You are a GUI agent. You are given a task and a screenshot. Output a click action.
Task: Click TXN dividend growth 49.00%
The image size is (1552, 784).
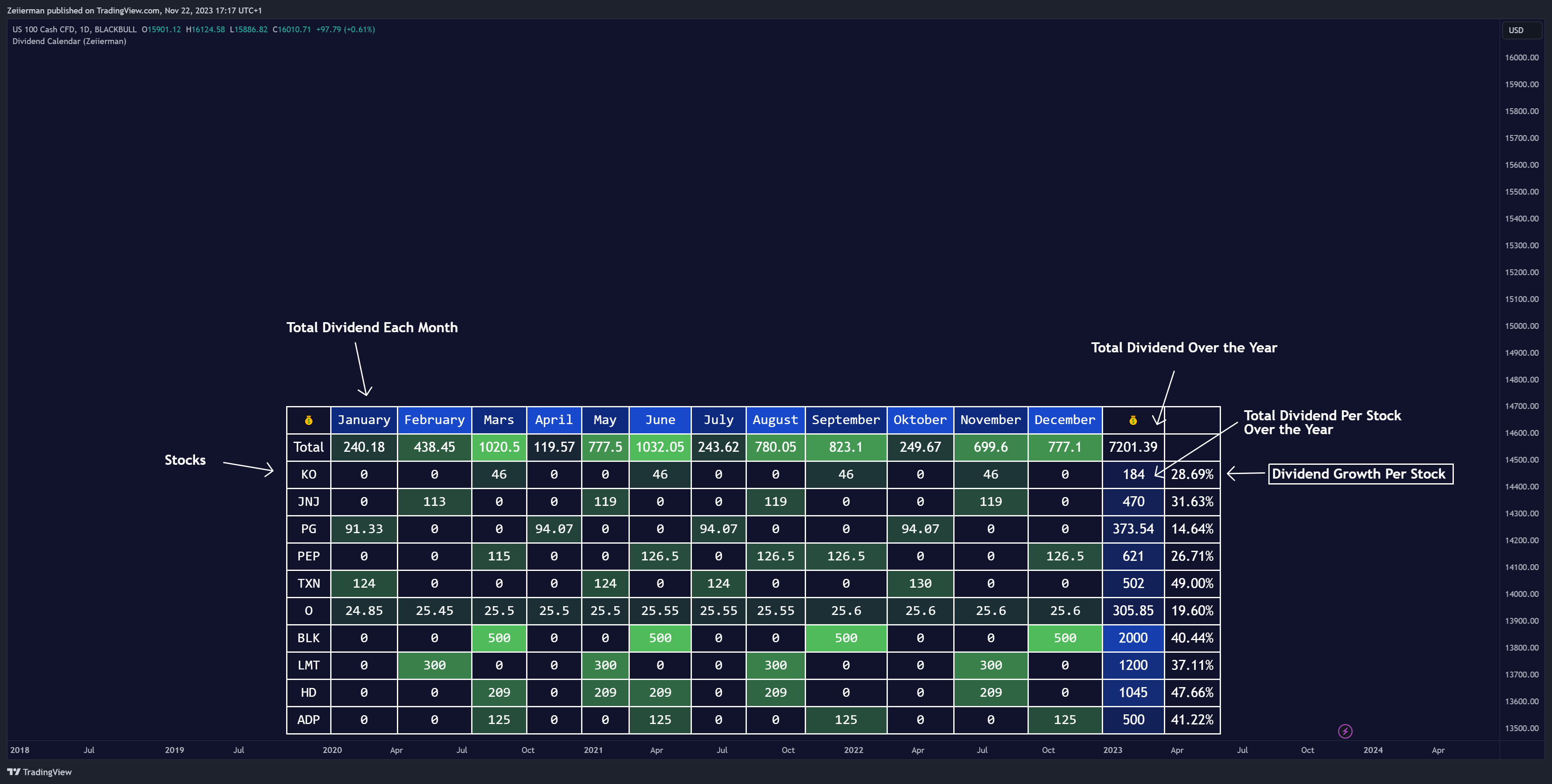(x=1192, y=583)
